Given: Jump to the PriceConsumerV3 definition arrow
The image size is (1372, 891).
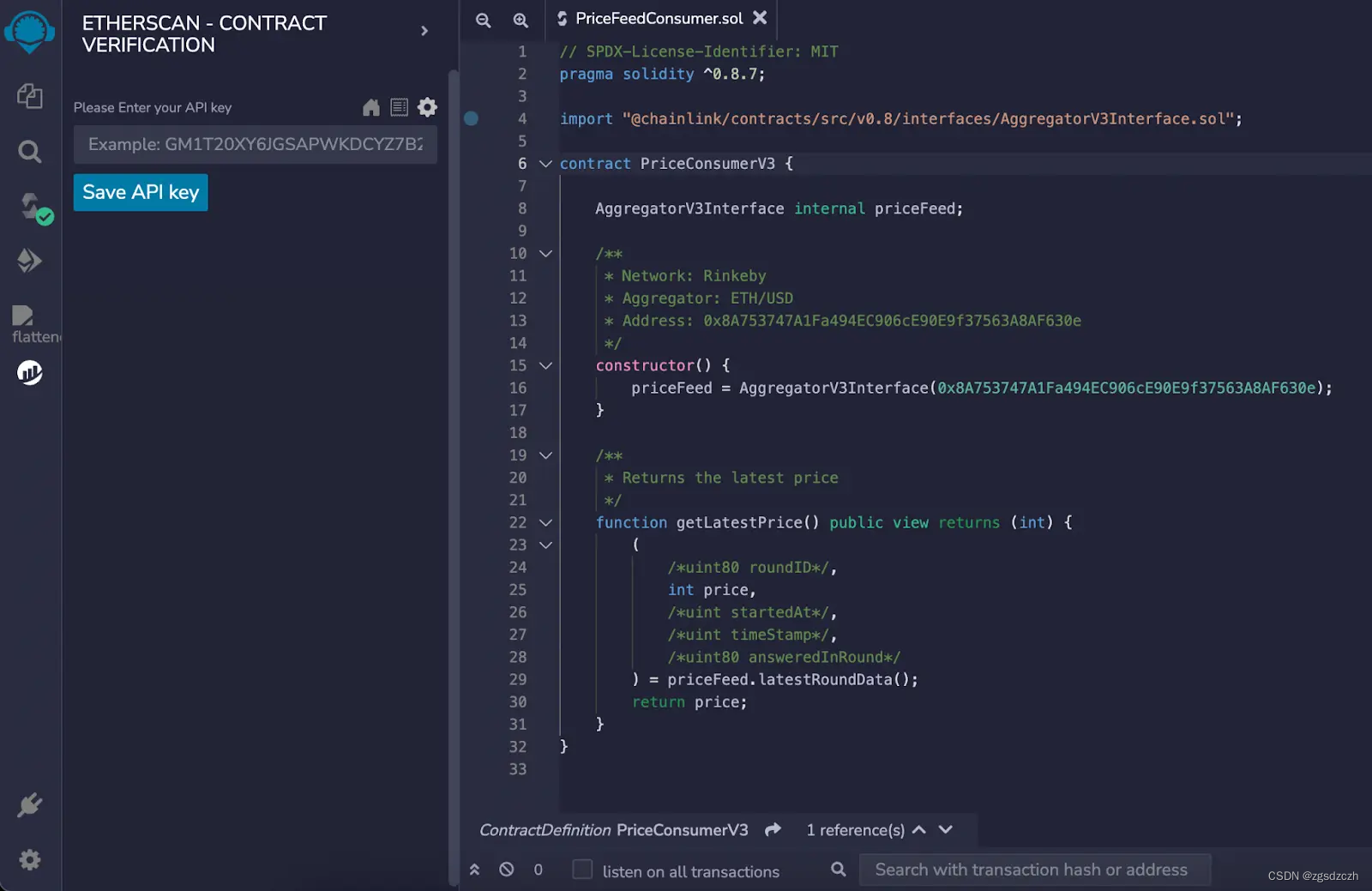Looking at the screenshot, I should click(773, 829).
